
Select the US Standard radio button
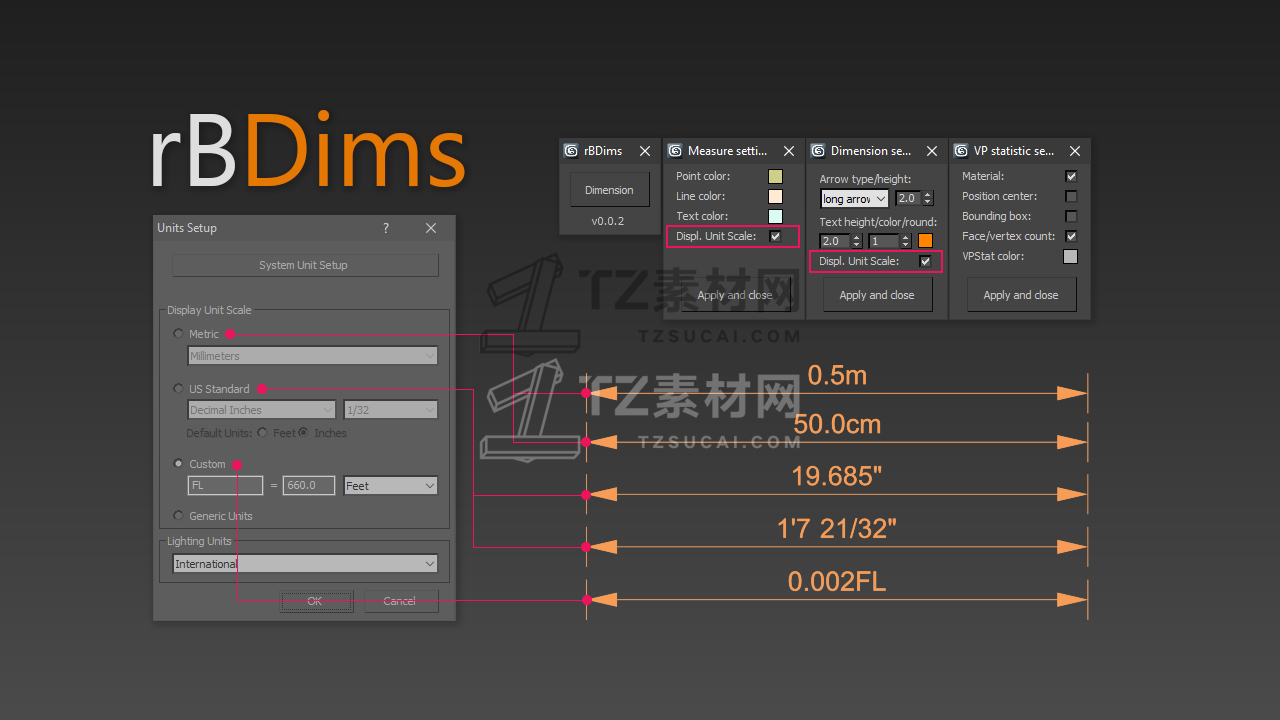(x=179, y=389)
